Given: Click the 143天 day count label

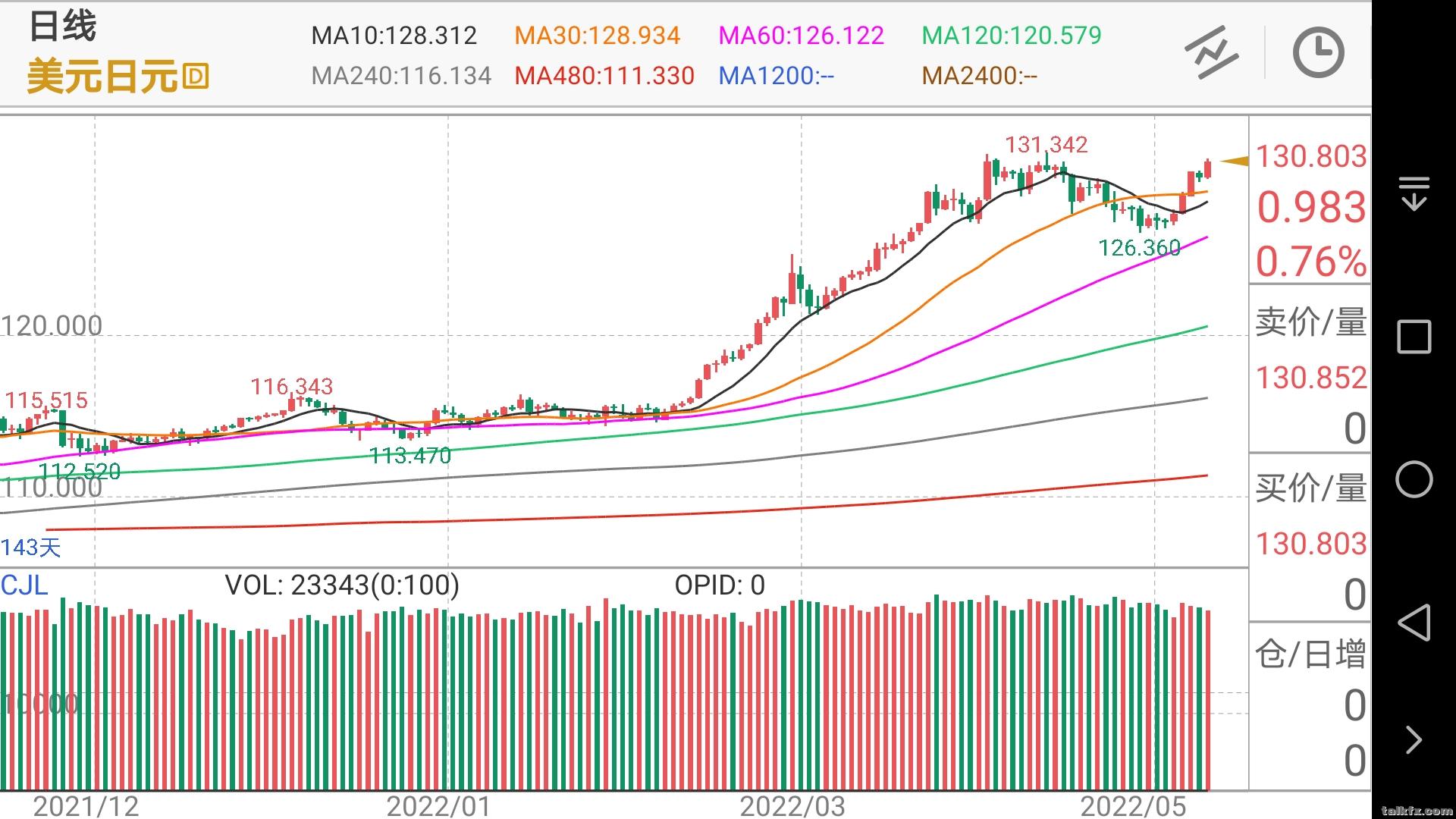Looking at the screenshot, I should point(31,548).
